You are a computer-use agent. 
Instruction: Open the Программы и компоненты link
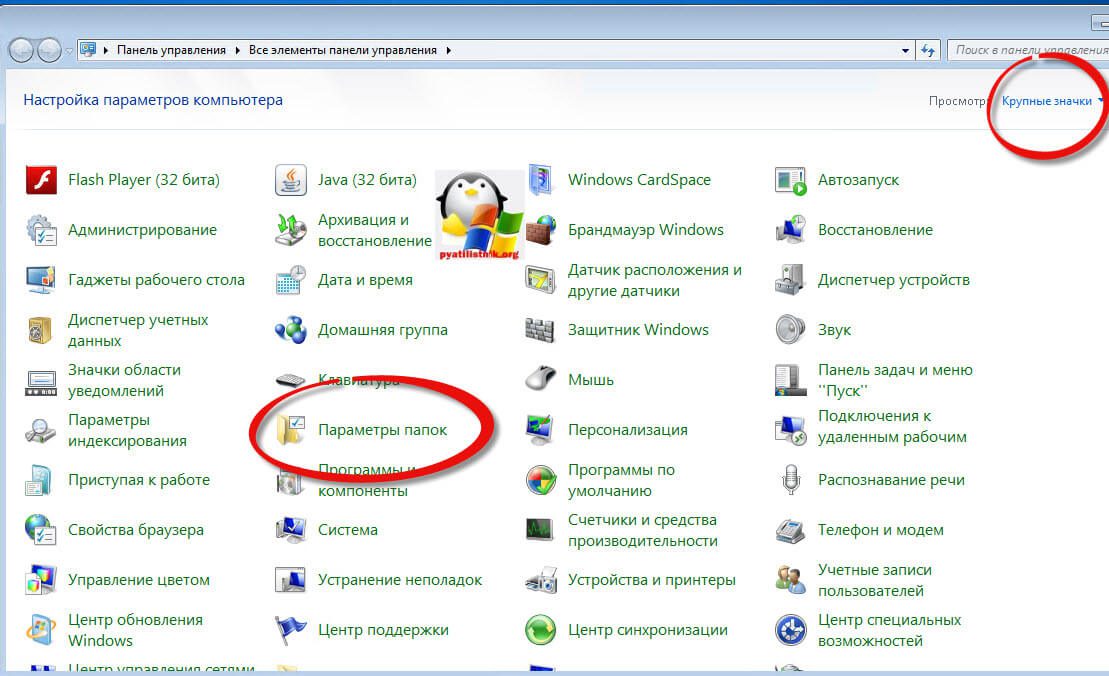[367, 480]
